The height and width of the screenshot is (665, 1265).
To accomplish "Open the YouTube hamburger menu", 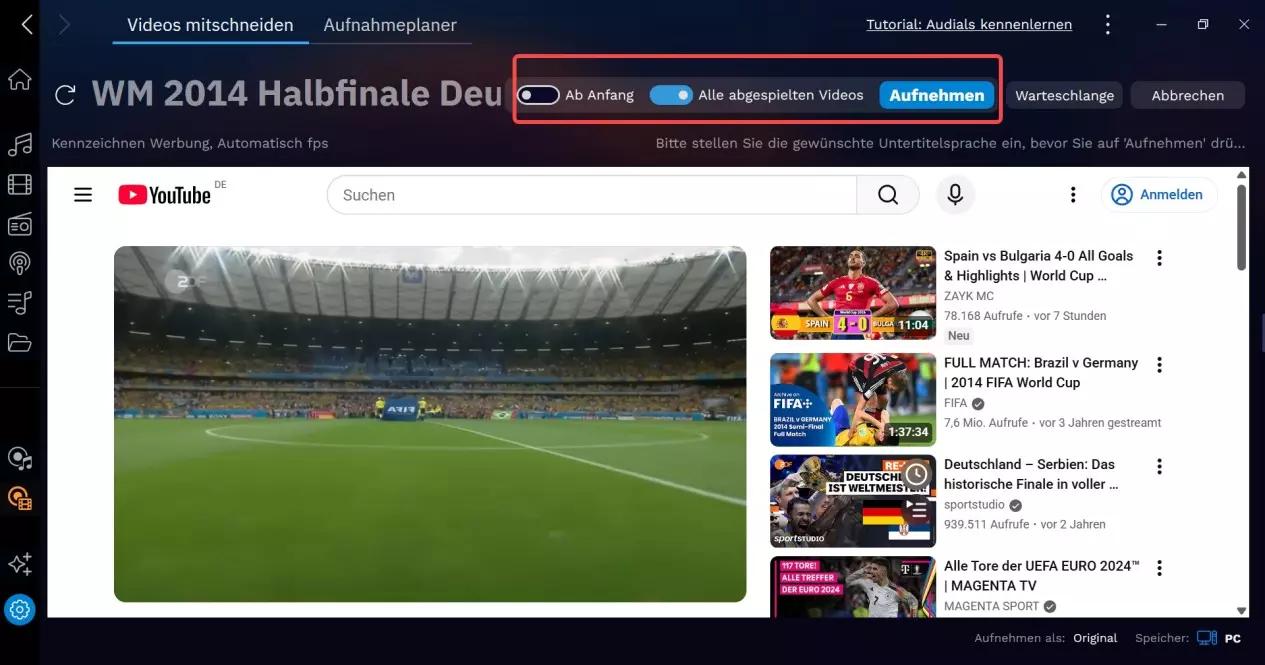I will (83, 194).
